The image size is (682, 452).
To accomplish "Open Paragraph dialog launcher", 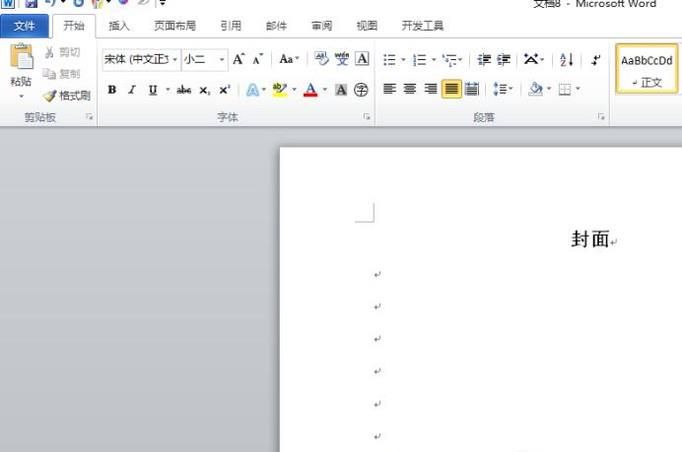I will click(601, 117).
